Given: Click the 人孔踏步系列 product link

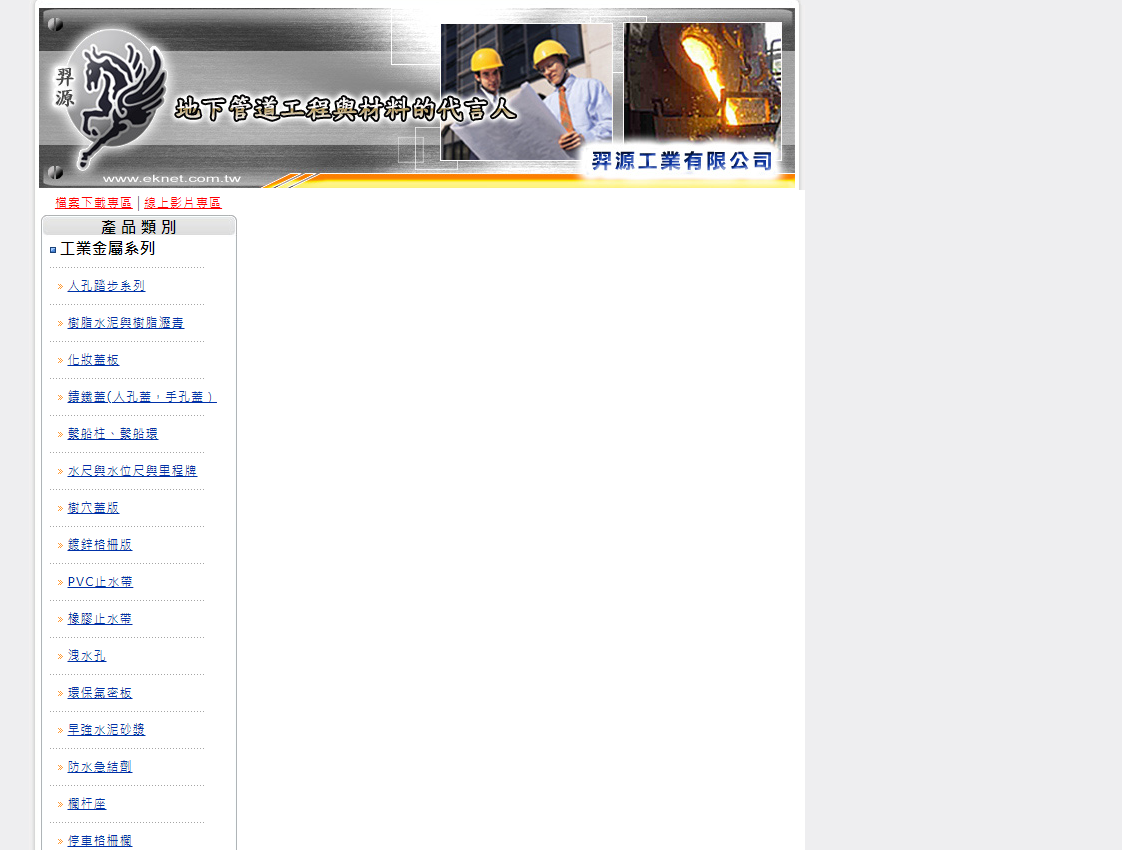Looking at the screenshot, I should (106, 285).
